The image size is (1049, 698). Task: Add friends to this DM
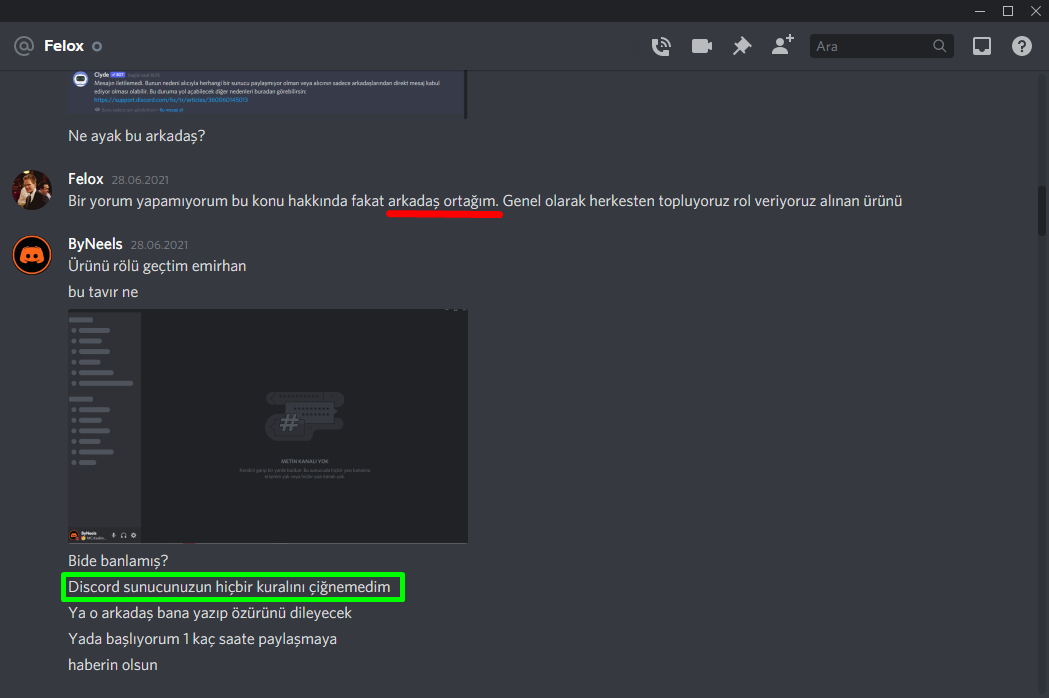[782, 45]
